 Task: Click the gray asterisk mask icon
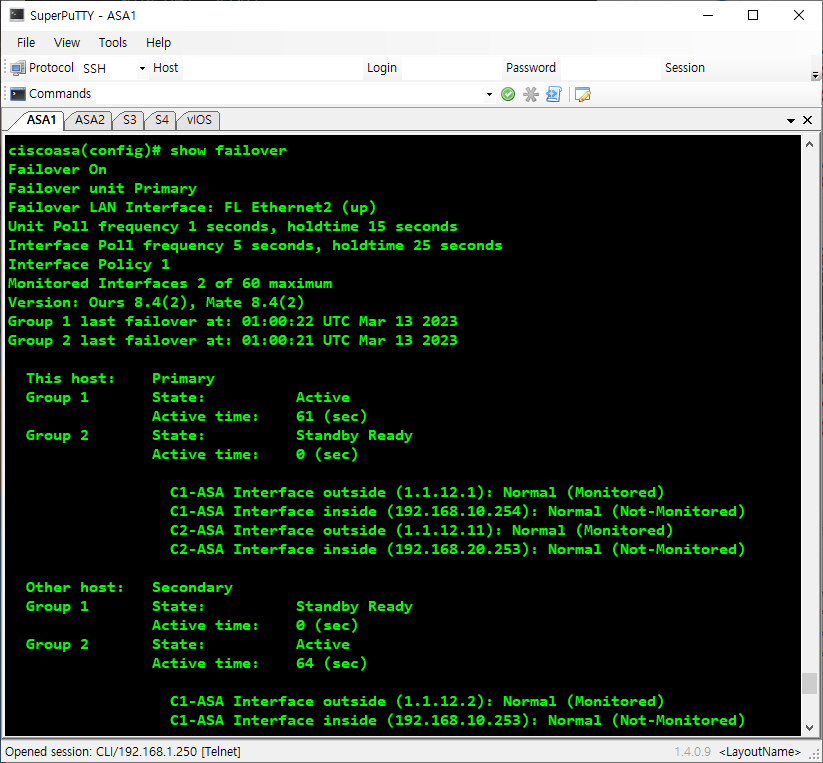[531, 94]
